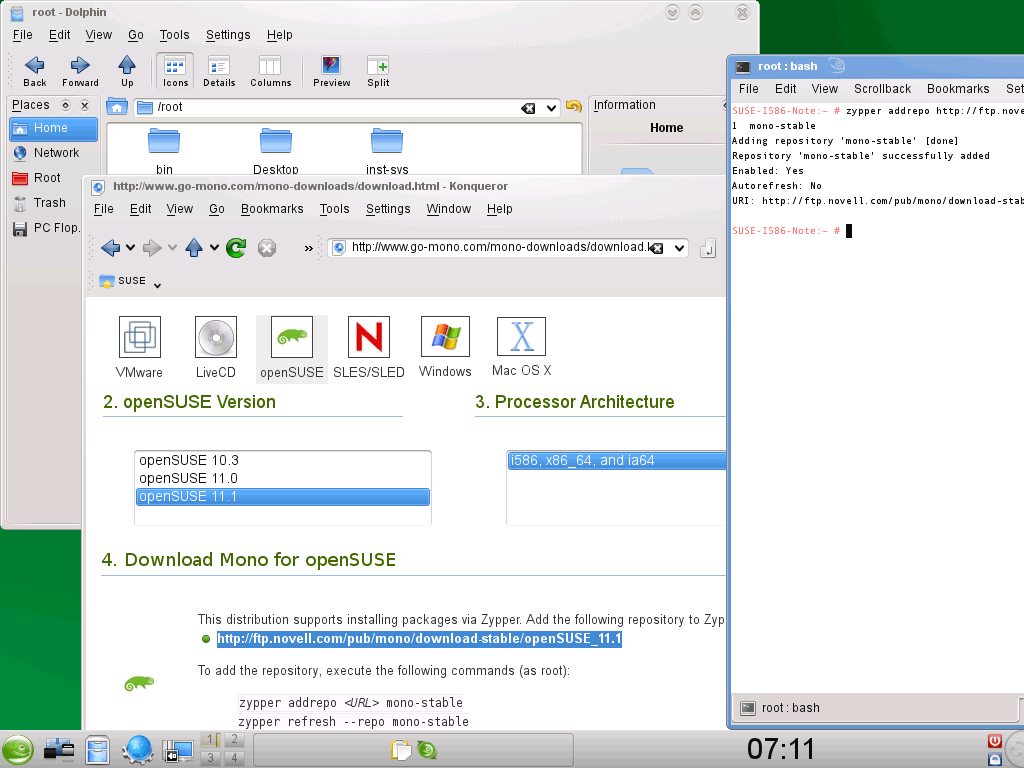The height and width of the screenshot is (768, 1024).
Task: Open Konqueror forward history dropdown arrow
Action: point(172,248)
